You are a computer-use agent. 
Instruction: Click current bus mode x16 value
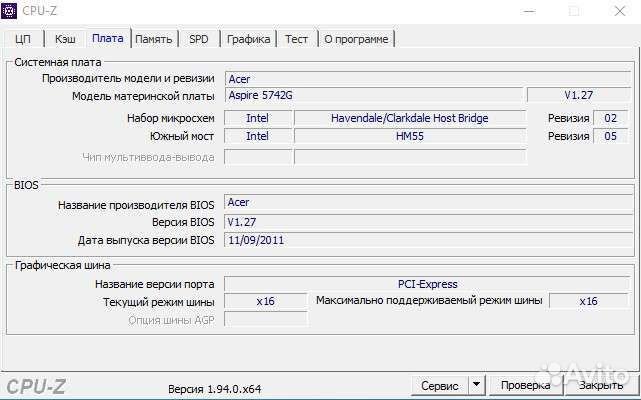(x=266, y=301)
